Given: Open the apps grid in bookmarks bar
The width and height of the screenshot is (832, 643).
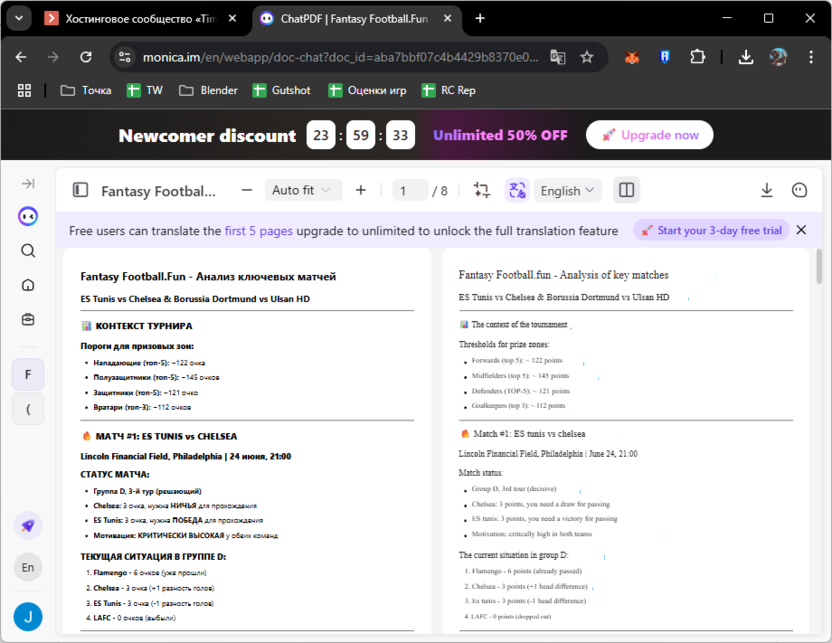Looking at the screenshot, I should click(x=24, y=90).
